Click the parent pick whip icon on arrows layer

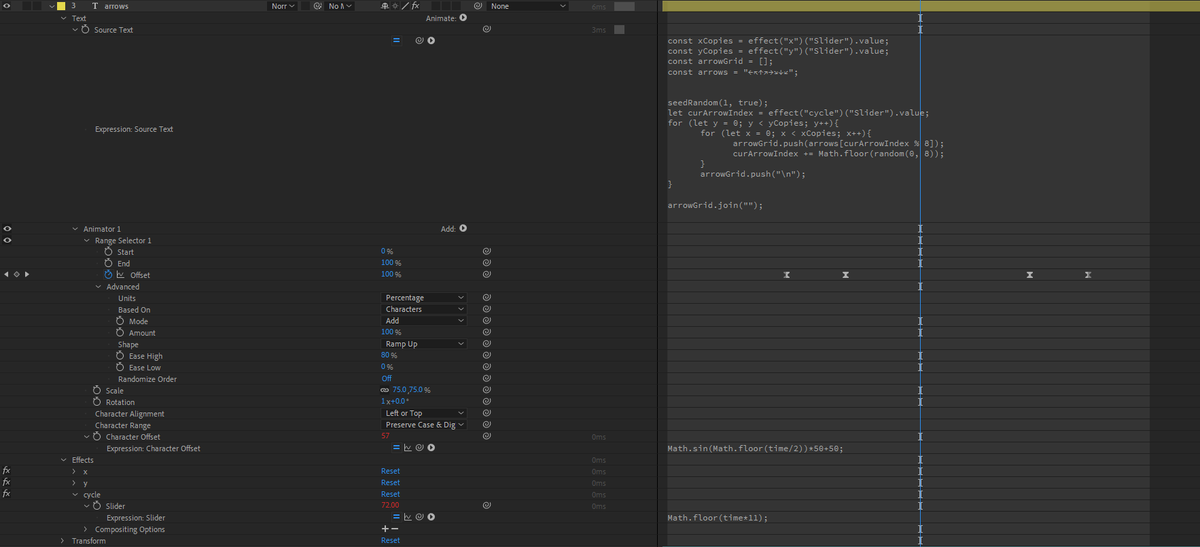477,6
